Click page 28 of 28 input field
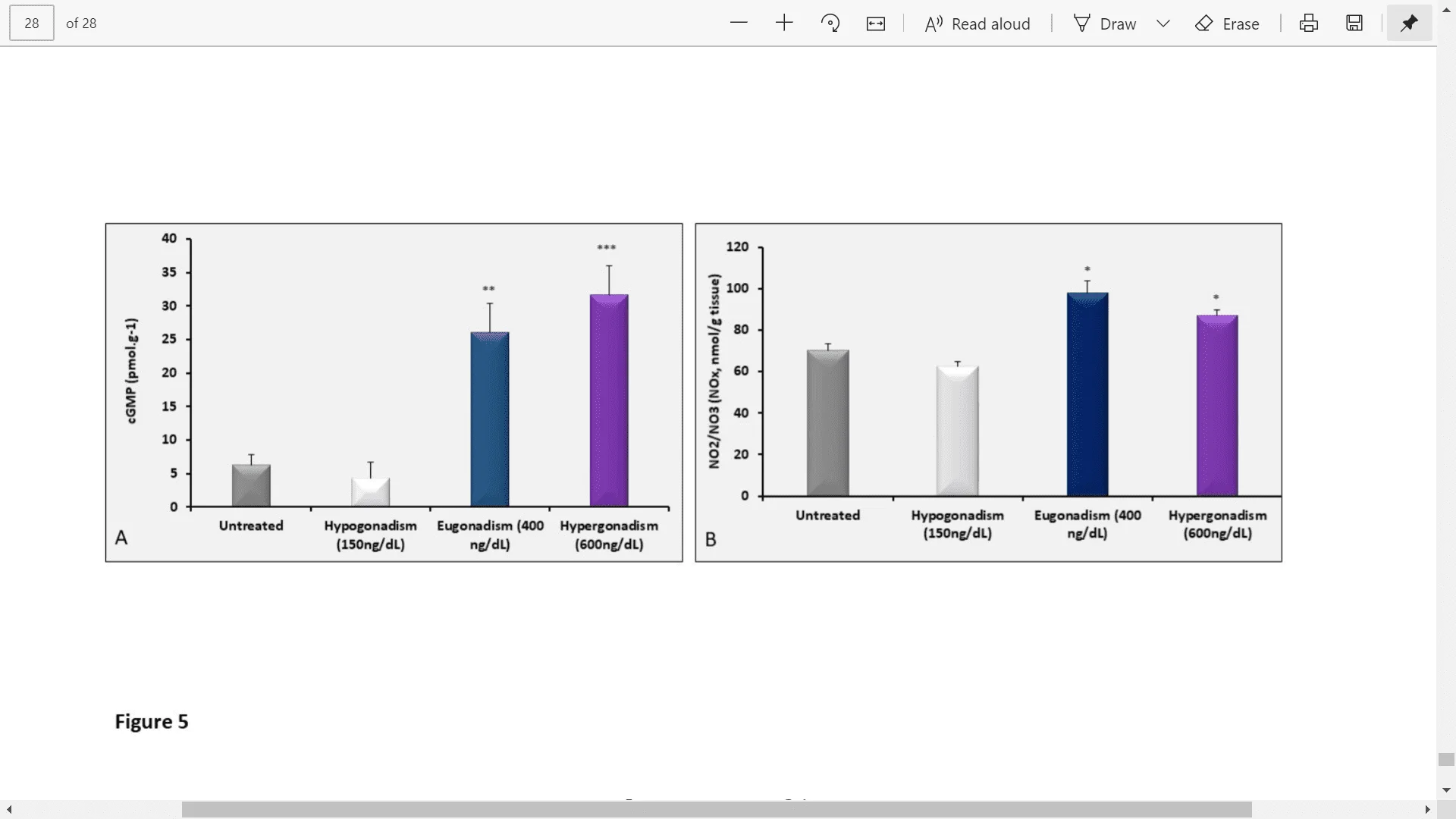This screenshot has width=1456, height=819. coord(31,22)
